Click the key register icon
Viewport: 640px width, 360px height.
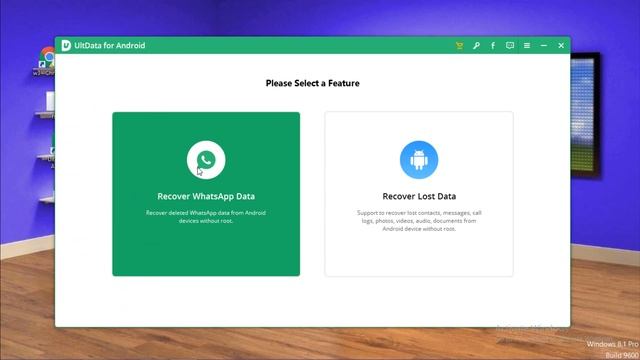pyautogui.click(x=476, y=46)
